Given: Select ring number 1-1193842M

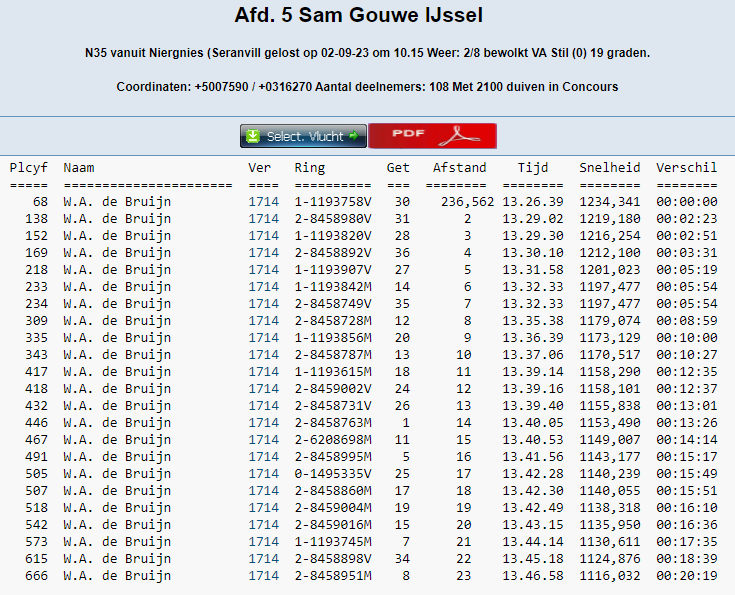Looking at the screenshot, I should (x=333, y=286).
